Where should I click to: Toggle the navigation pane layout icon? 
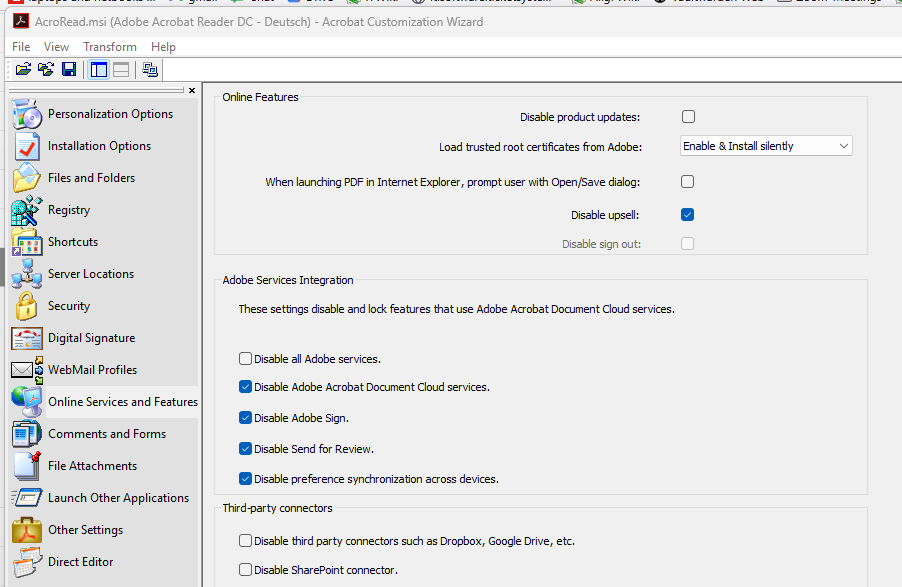coord(99,69)
